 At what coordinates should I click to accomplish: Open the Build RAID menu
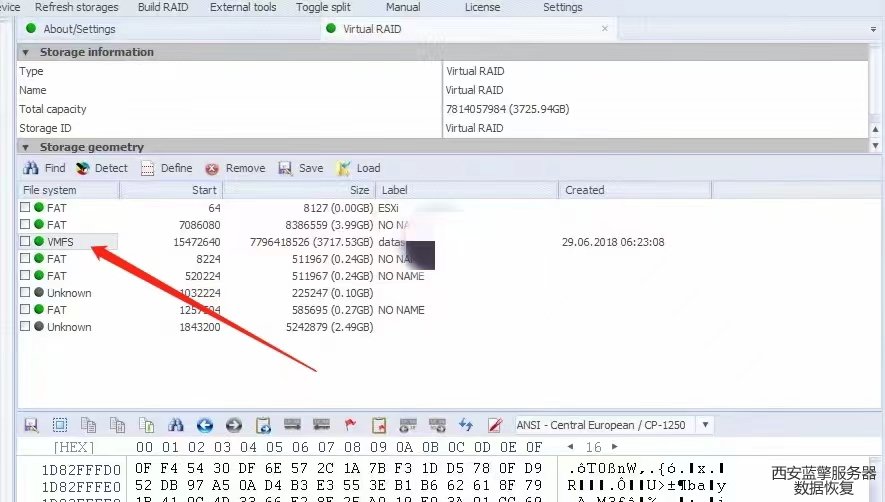163,7
